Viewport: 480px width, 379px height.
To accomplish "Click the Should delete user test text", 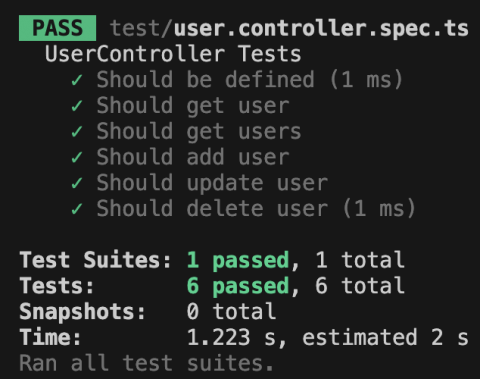I will [212, 209].
